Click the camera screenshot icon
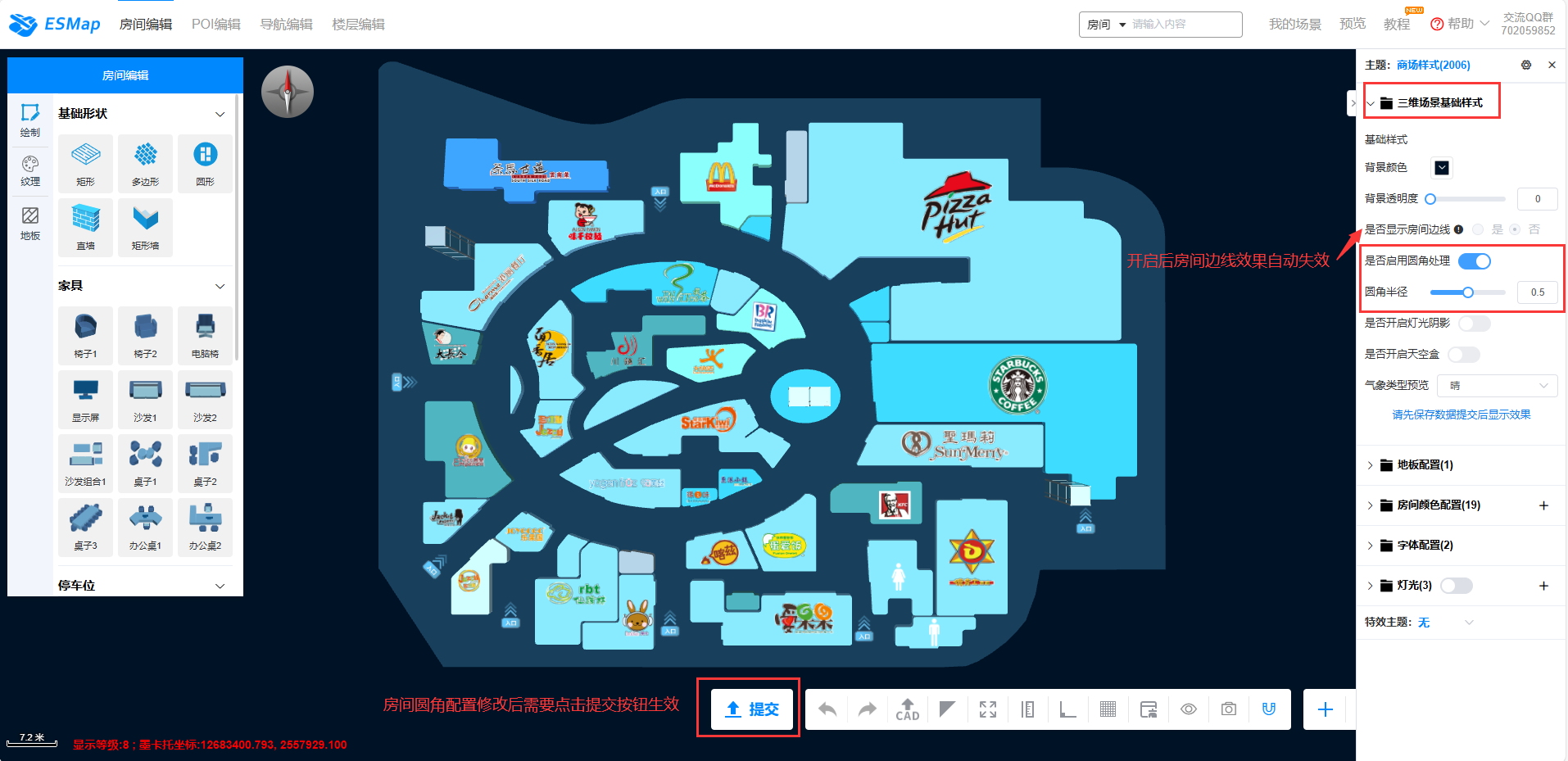Image resolution: width=1568 pixels, height=761 pixels. pyautogui.click(x=1229, y=709)
